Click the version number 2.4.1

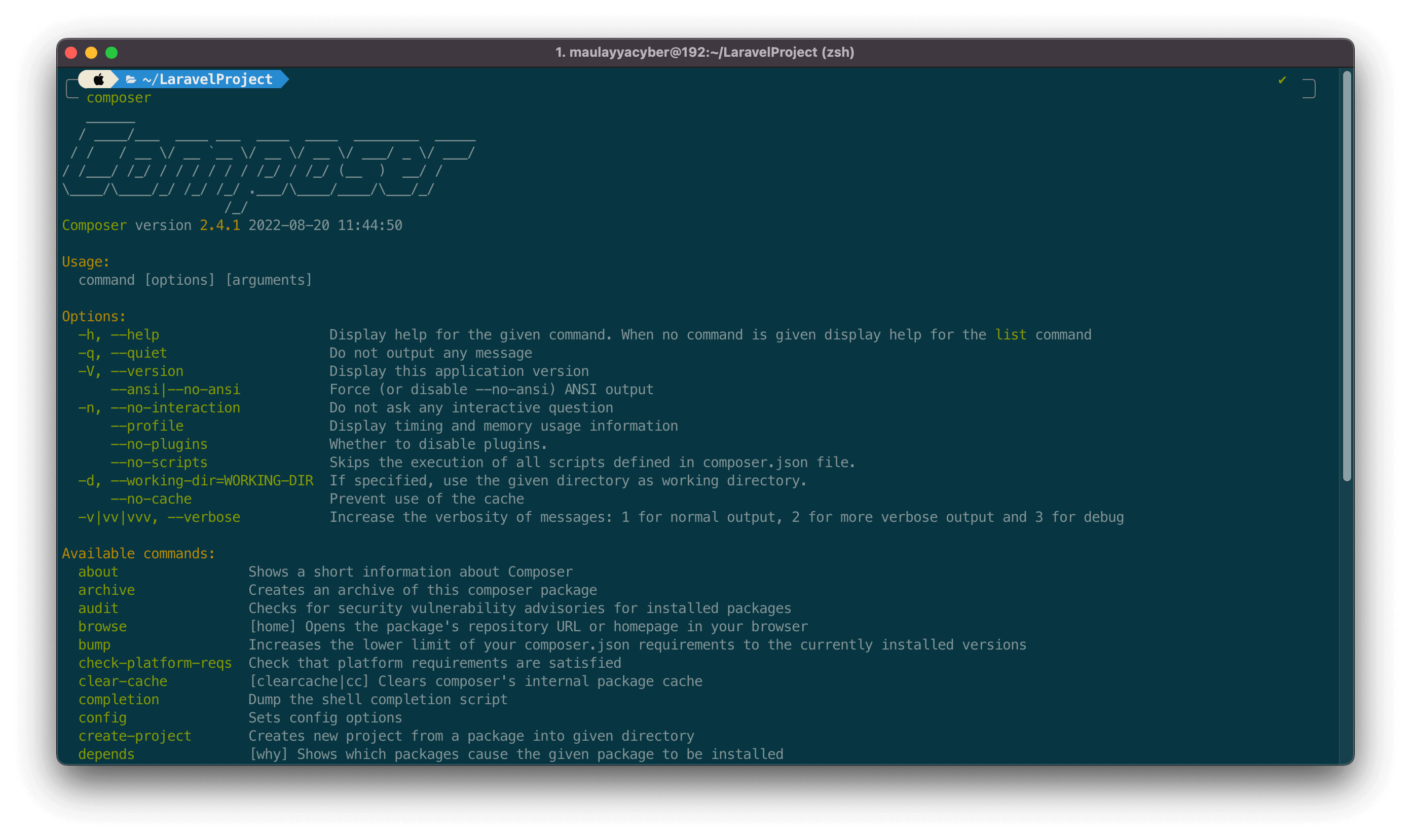(x=219, y=225)
